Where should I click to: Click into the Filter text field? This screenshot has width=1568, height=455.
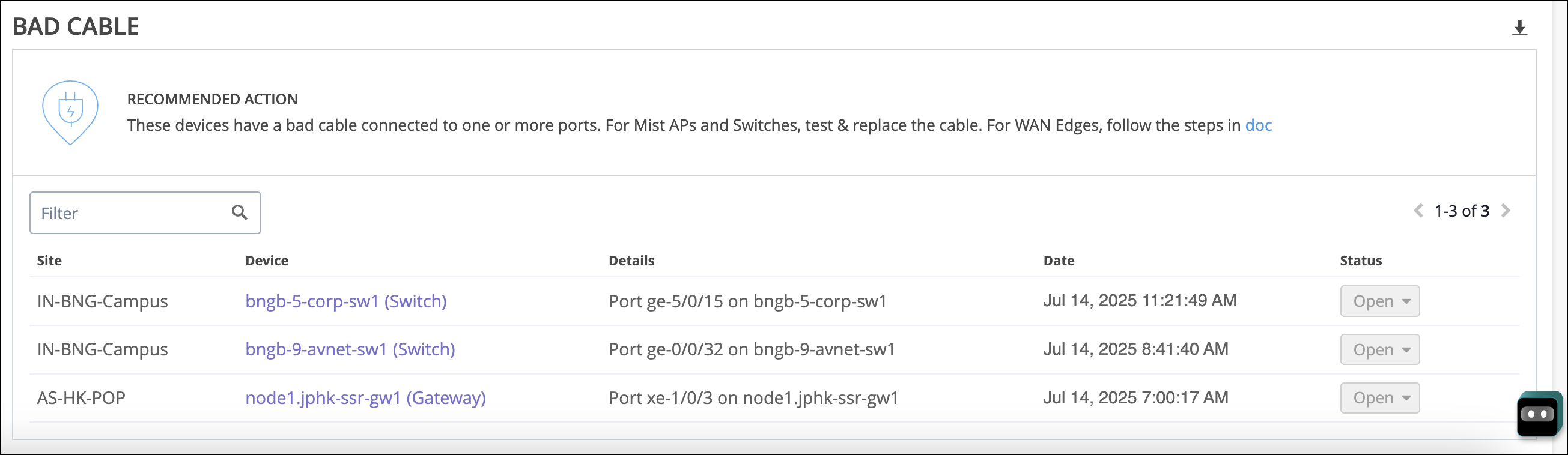pyautogui.click(x=131, y=213)
